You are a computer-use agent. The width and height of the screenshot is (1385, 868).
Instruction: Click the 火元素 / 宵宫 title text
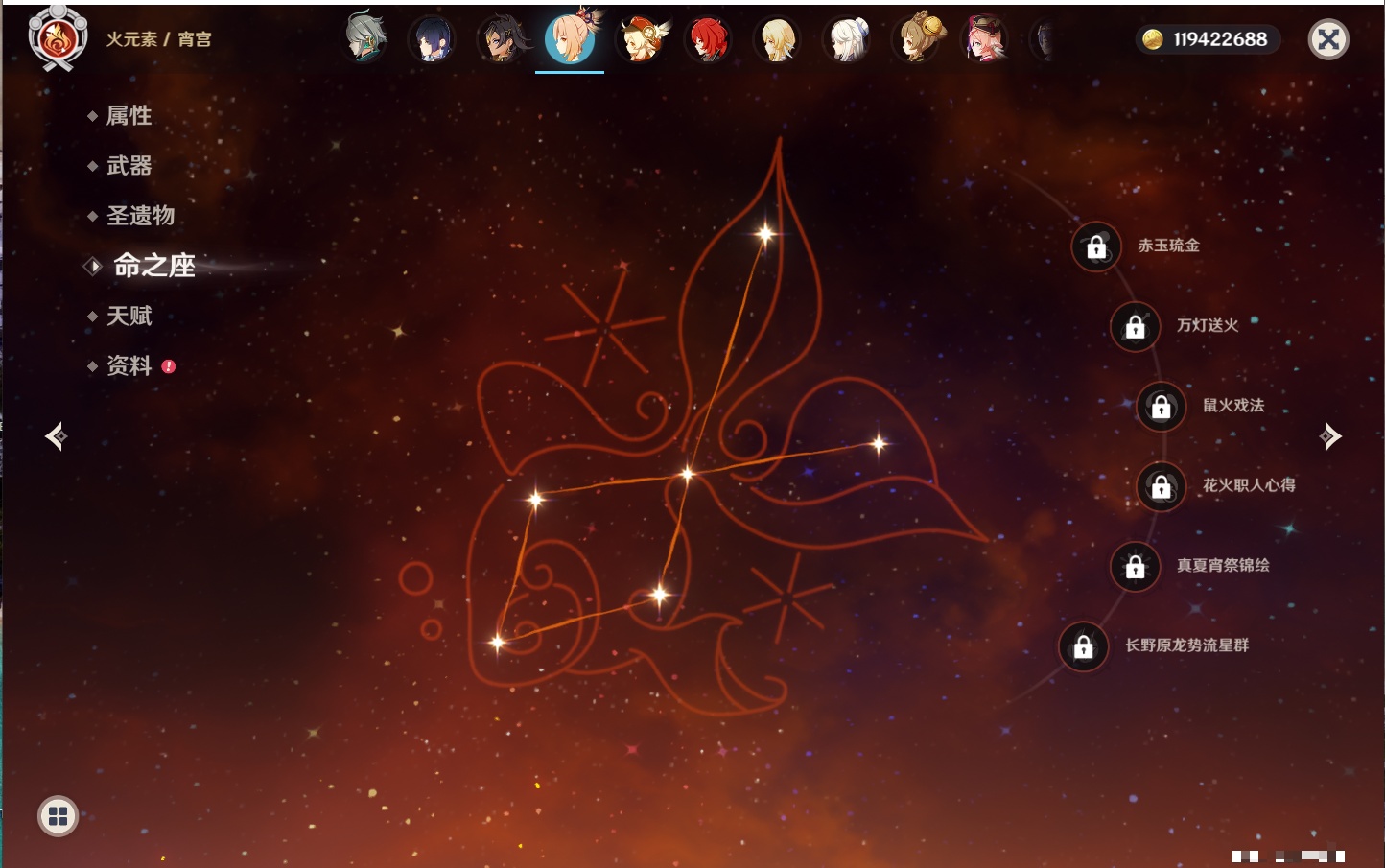[158, 39]
